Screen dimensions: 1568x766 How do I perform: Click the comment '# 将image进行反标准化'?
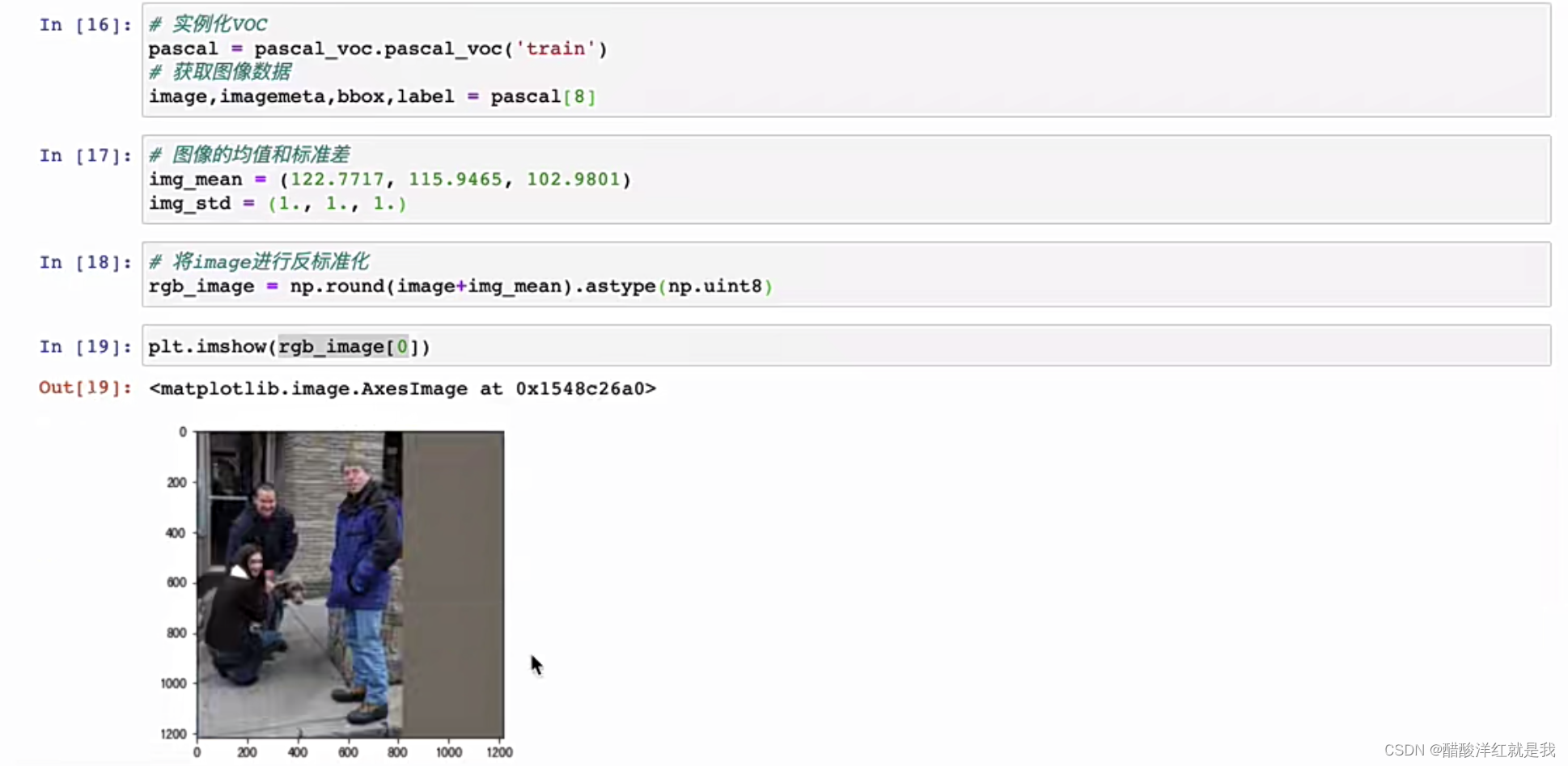pyautogui.click(x=259, y=261)
